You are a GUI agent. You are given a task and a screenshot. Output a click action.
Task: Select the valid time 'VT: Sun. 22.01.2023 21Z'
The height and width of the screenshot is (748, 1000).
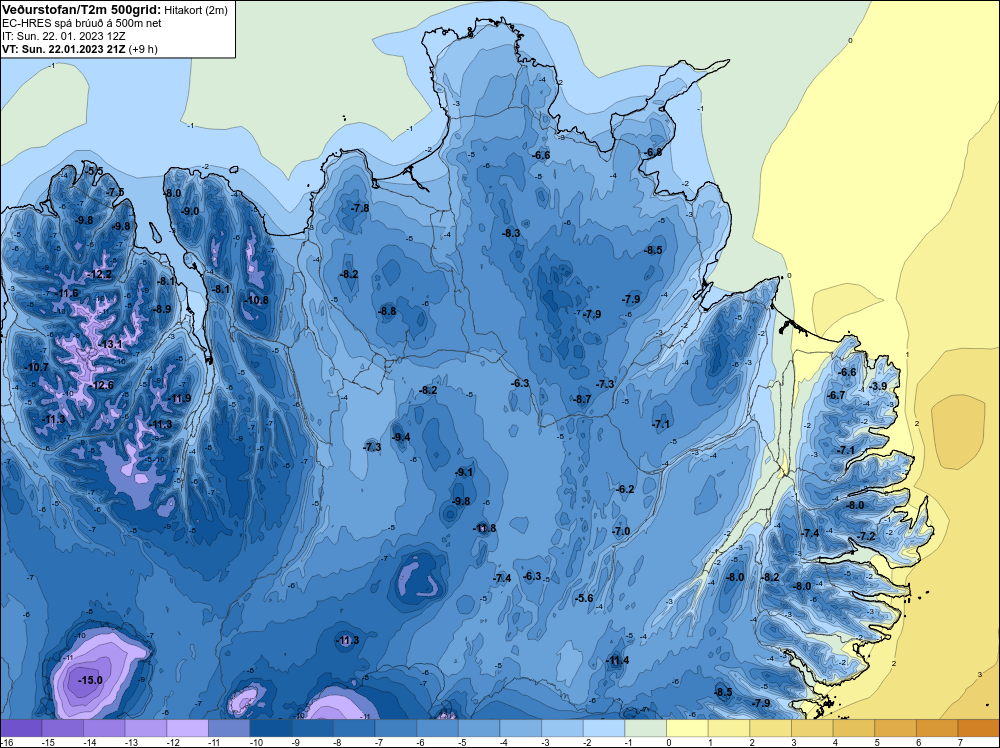tap(65, 49)
